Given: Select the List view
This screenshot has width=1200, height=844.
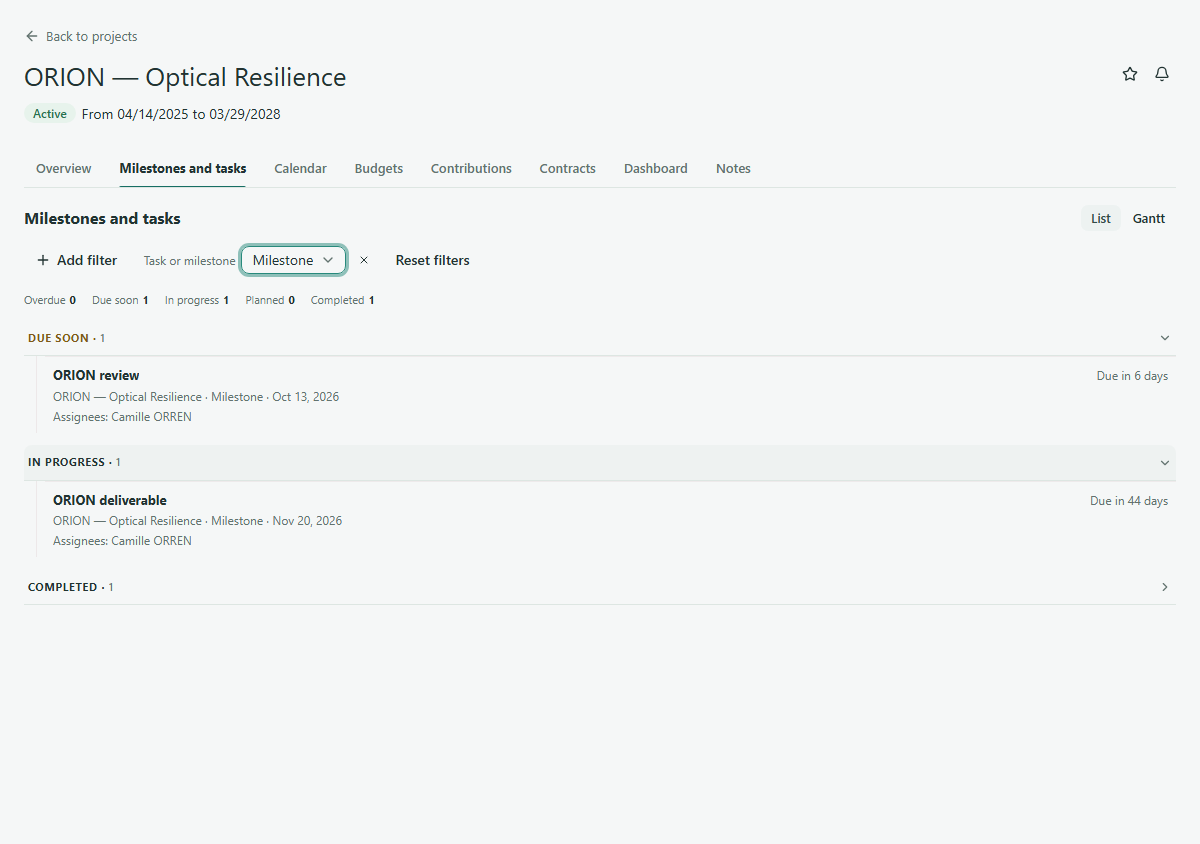Looking at the screenshot, I should pos(1101,218).
